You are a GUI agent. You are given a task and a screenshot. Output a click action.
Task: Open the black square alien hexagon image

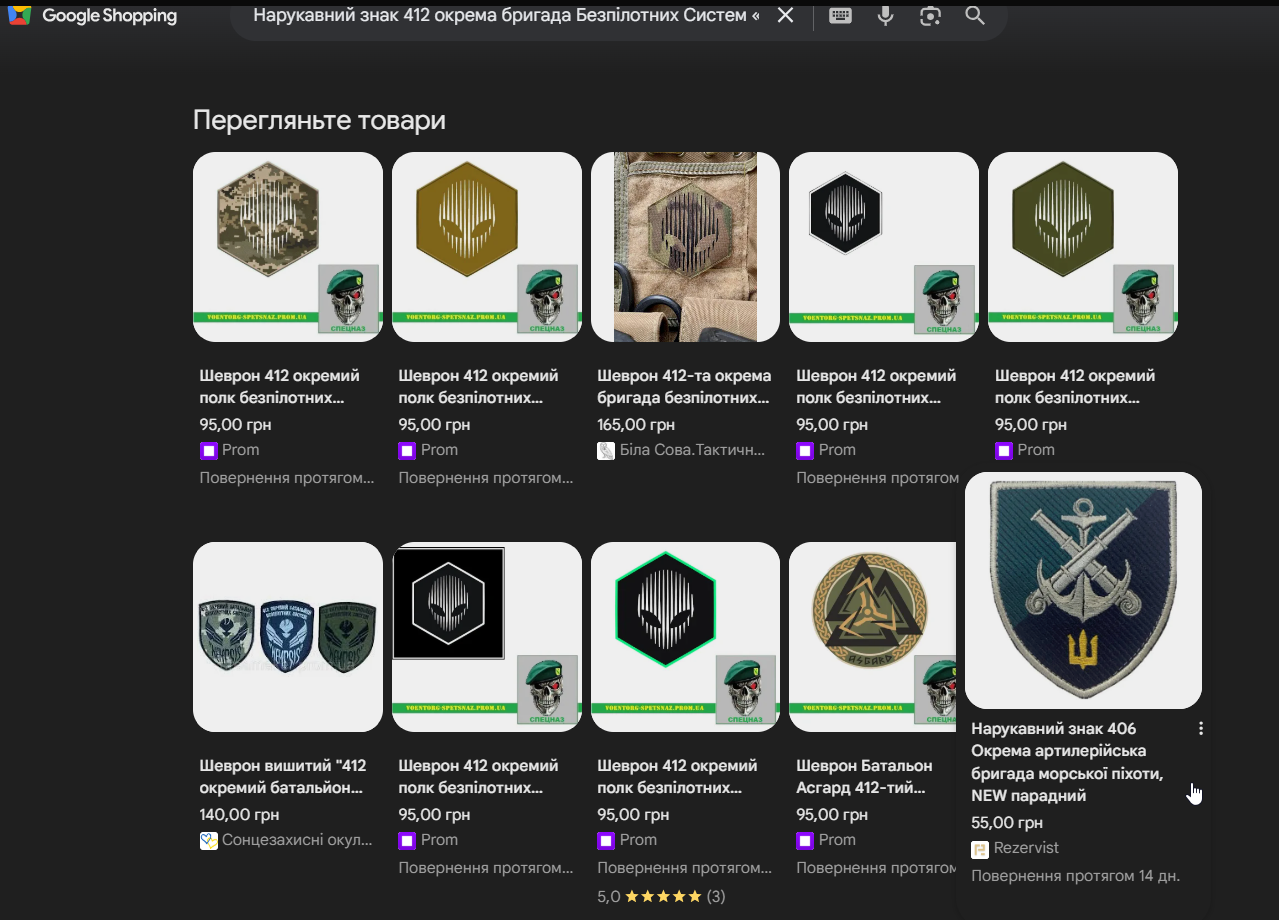click(487, 637)
